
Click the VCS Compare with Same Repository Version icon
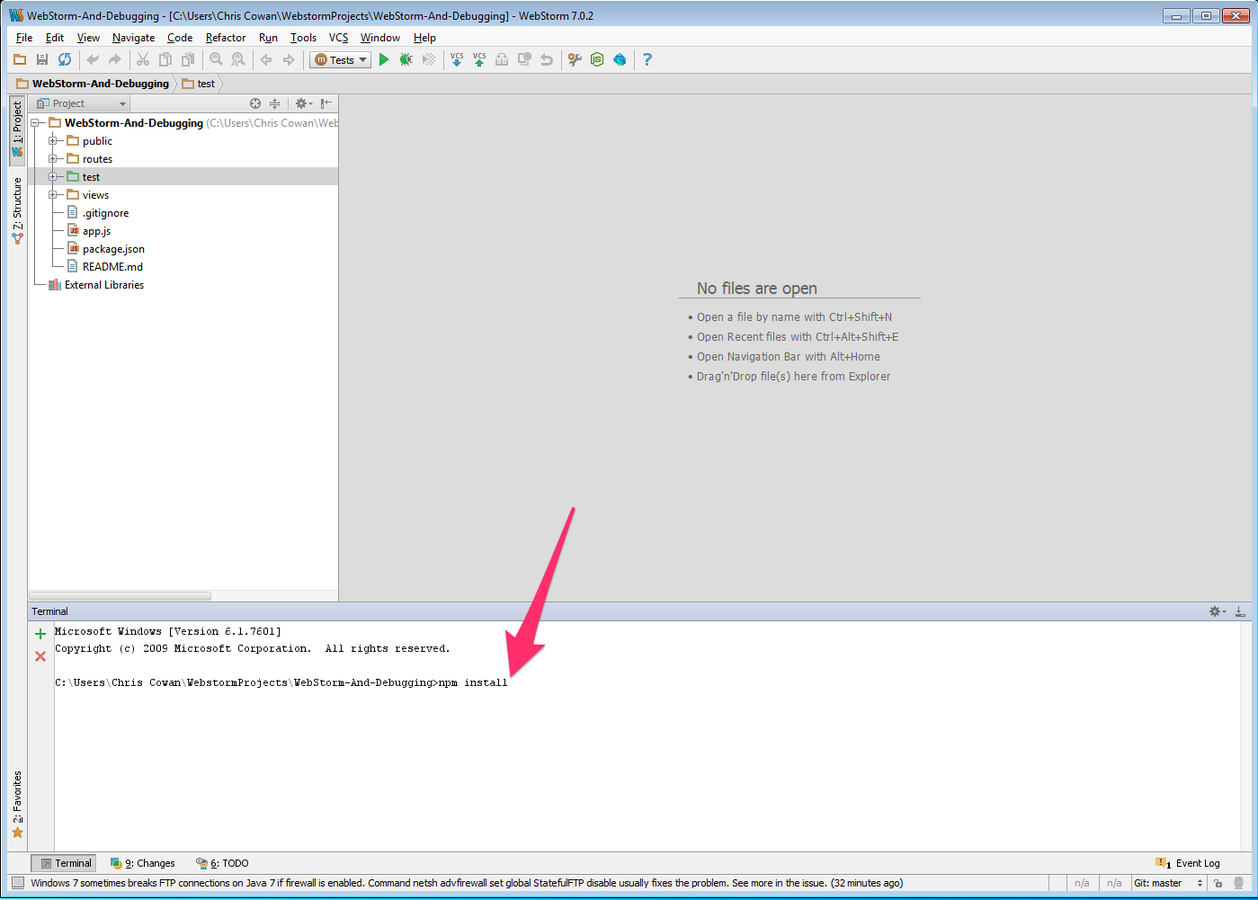coord(502,60)
